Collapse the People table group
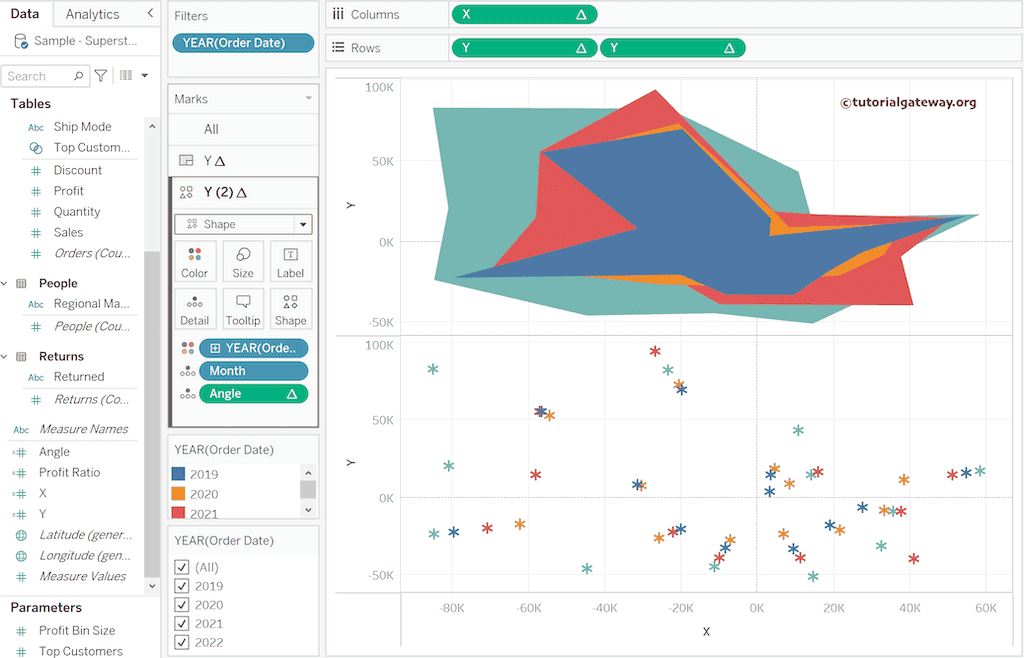 tap(5, 284)
